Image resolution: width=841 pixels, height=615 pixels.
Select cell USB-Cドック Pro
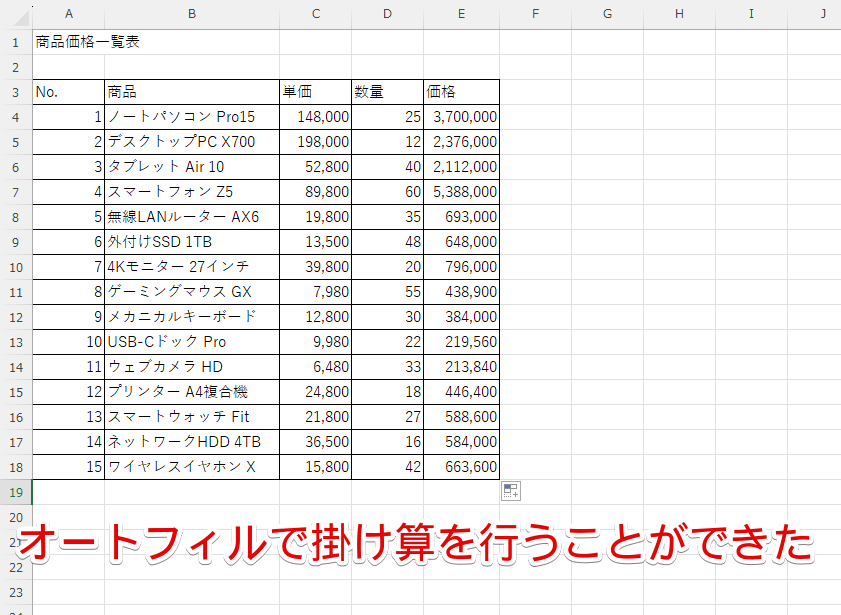(192, 342)
